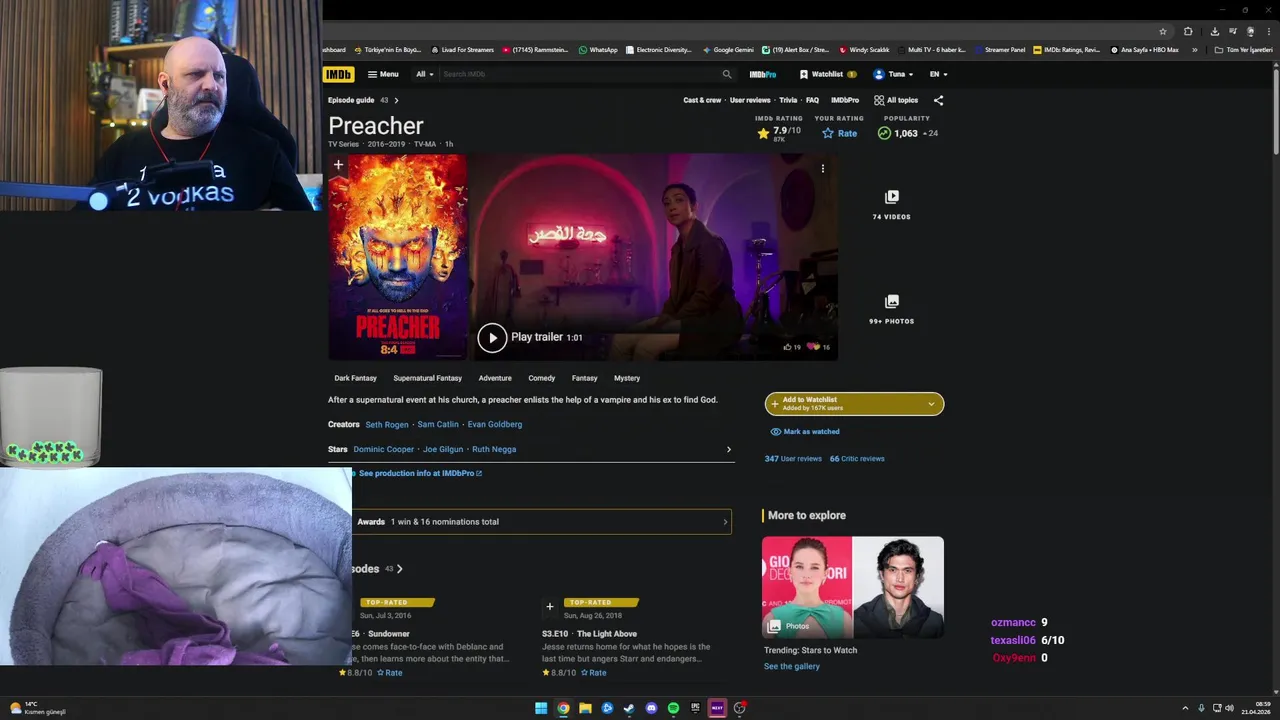Open creator Seth Rogen's page

387,424
